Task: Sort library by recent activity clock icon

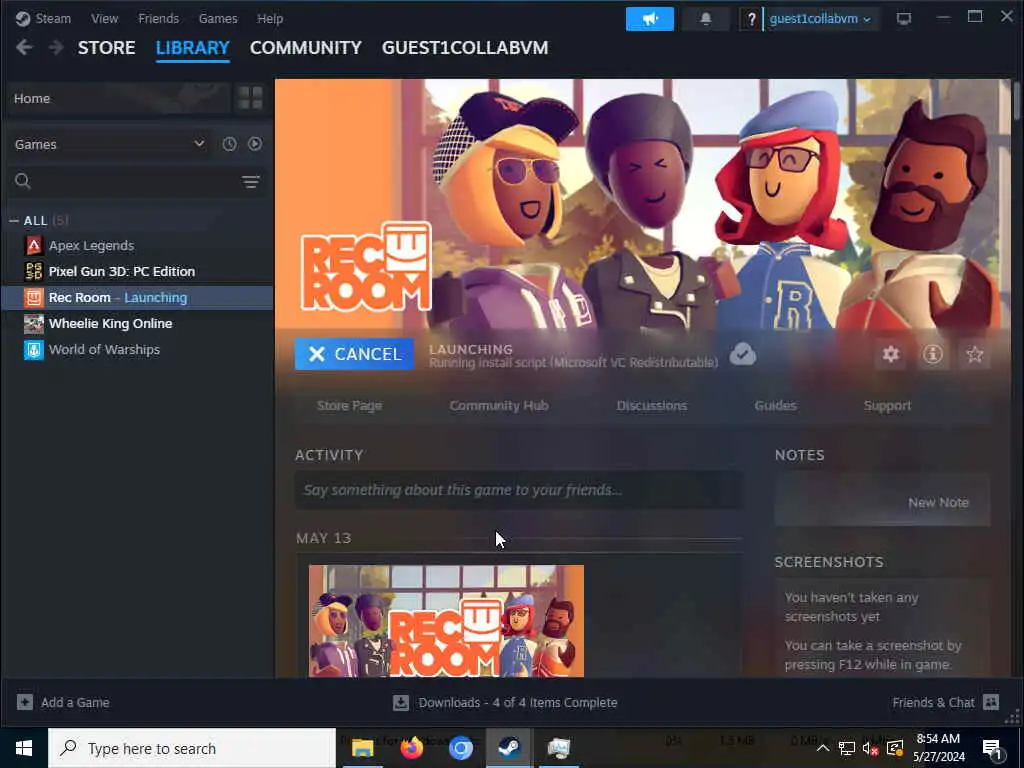Action: [229, 144]
